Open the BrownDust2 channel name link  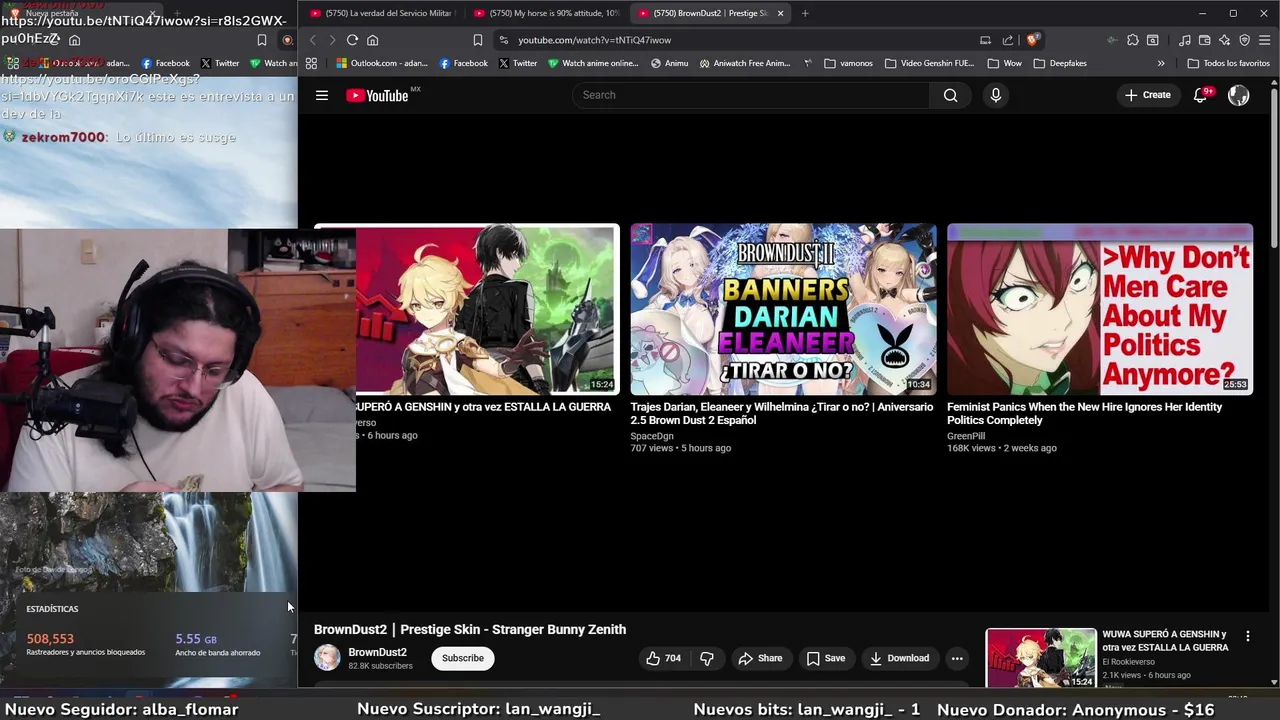(377, 652)
